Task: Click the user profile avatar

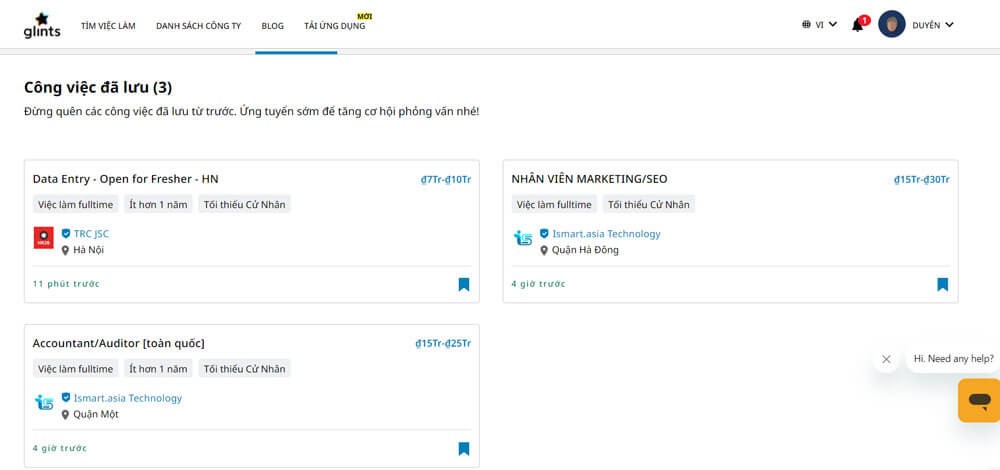Action: pyautogui.click(x=891, y=25)
